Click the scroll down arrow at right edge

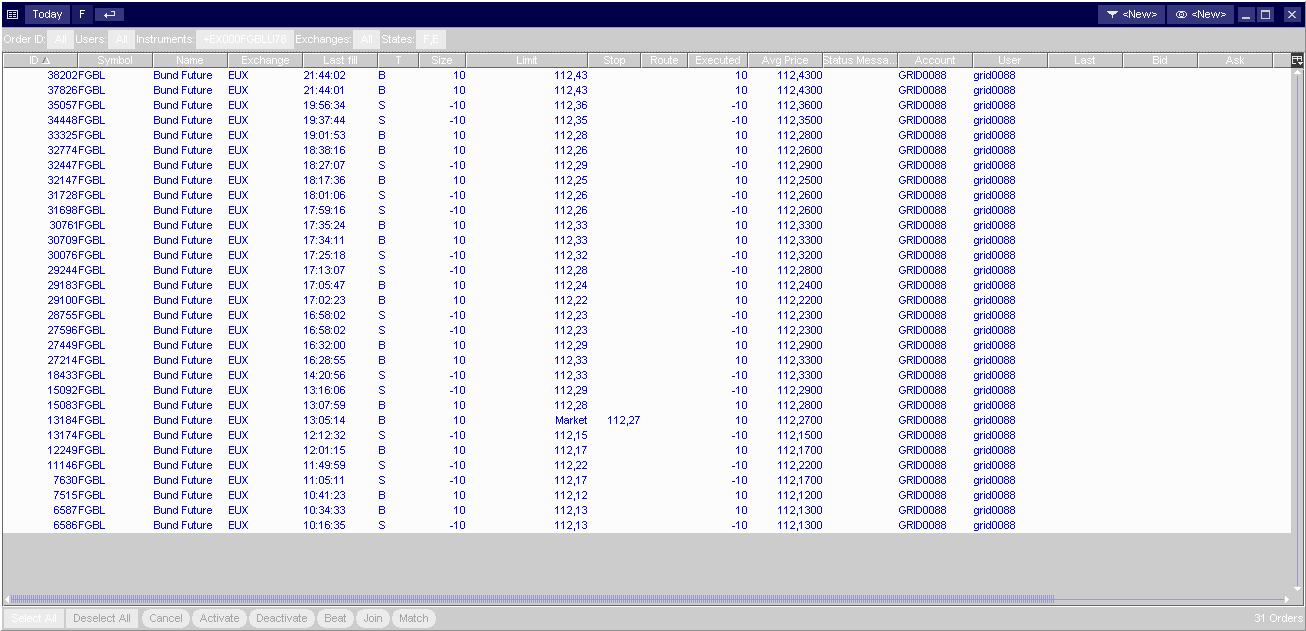tap(1297, 587)
